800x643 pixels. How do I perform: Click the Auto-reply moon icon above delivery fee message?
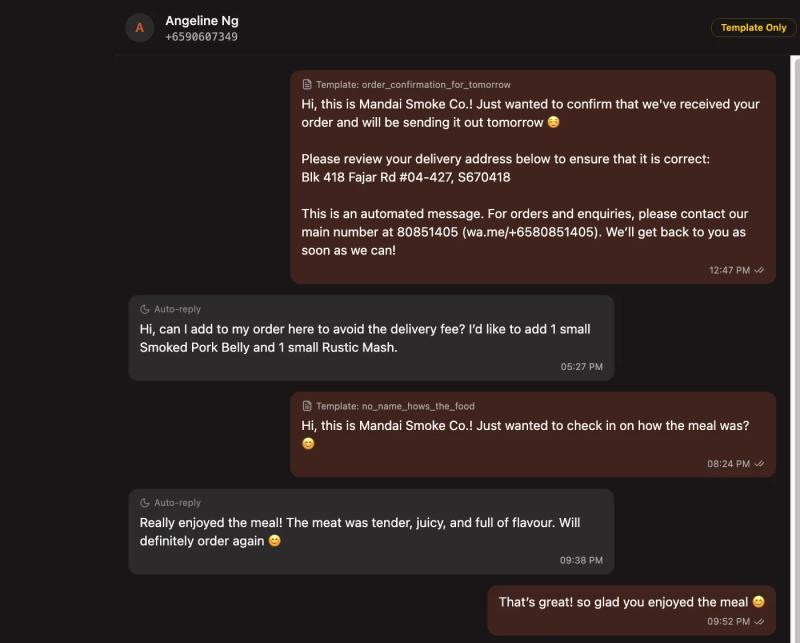coord(144,309)
